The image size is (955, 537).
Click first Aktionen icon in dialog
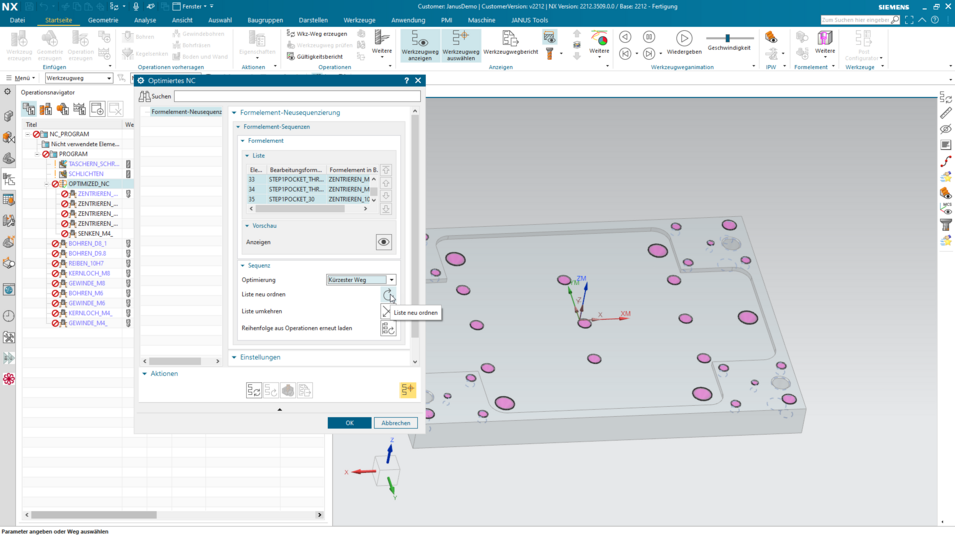[x=254, y=390]
